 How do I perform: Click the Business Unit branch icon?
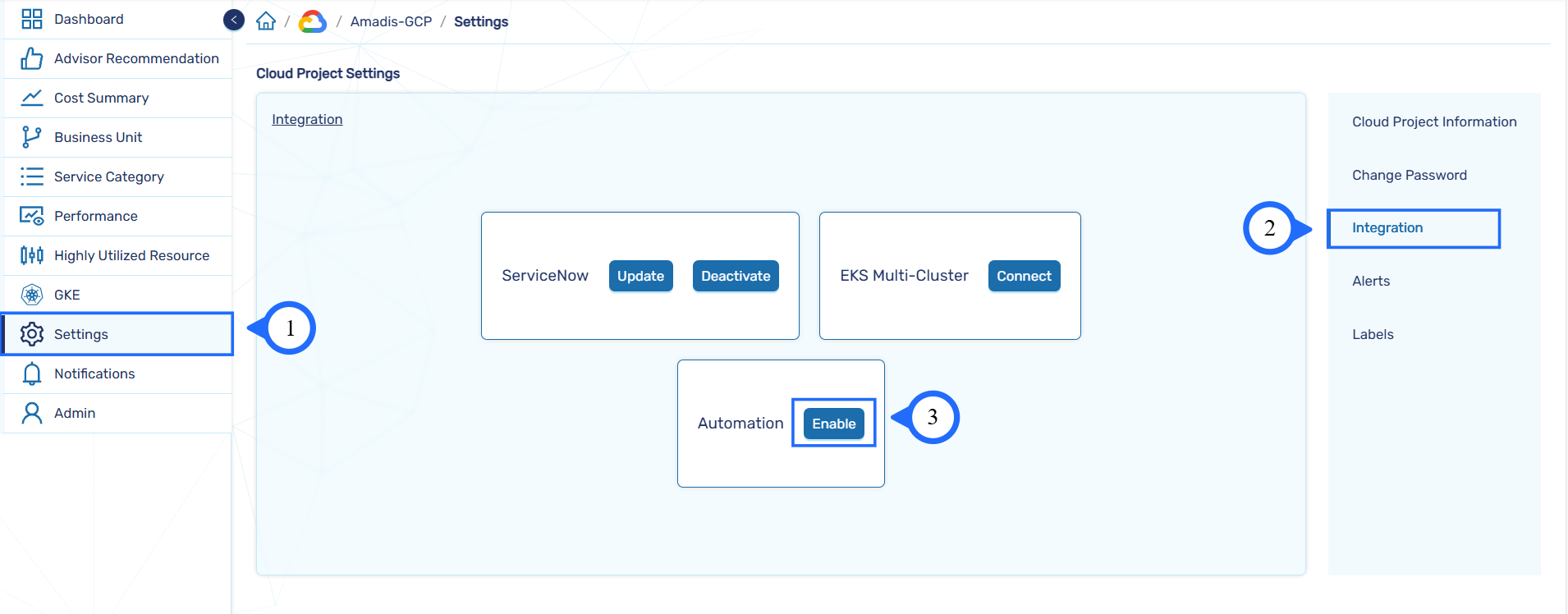(31, 137)
